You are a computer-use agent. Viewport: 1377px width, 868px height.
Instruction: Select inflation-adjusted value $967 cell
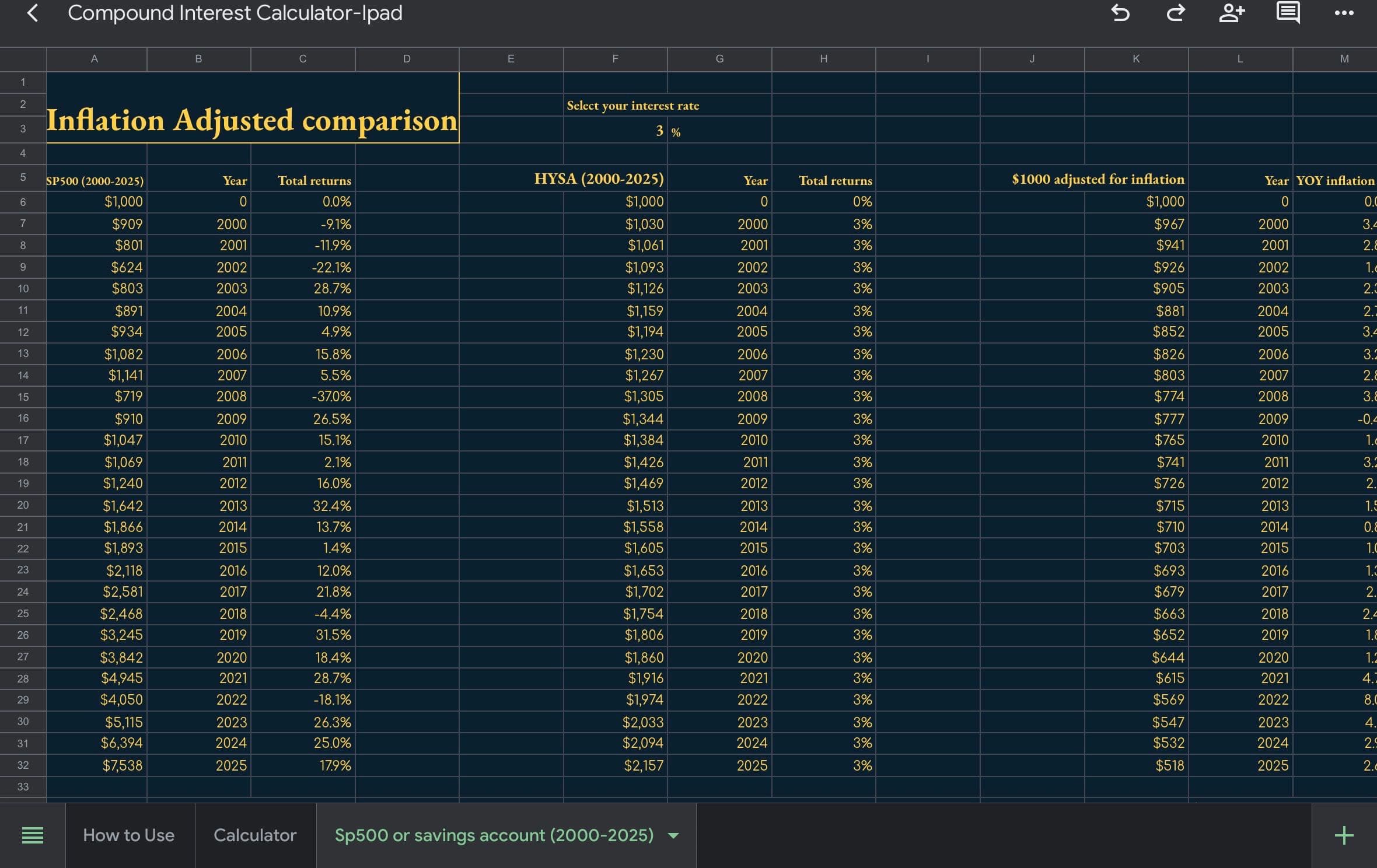pos(1136,224)
